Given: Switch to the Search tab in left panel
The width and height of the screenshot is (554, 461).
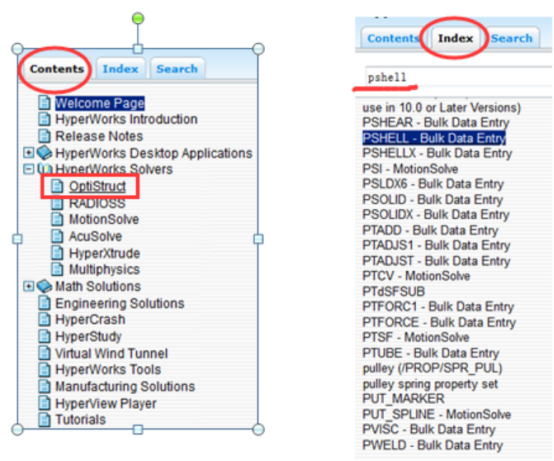Looking at the screenshot, I should 177,69.
